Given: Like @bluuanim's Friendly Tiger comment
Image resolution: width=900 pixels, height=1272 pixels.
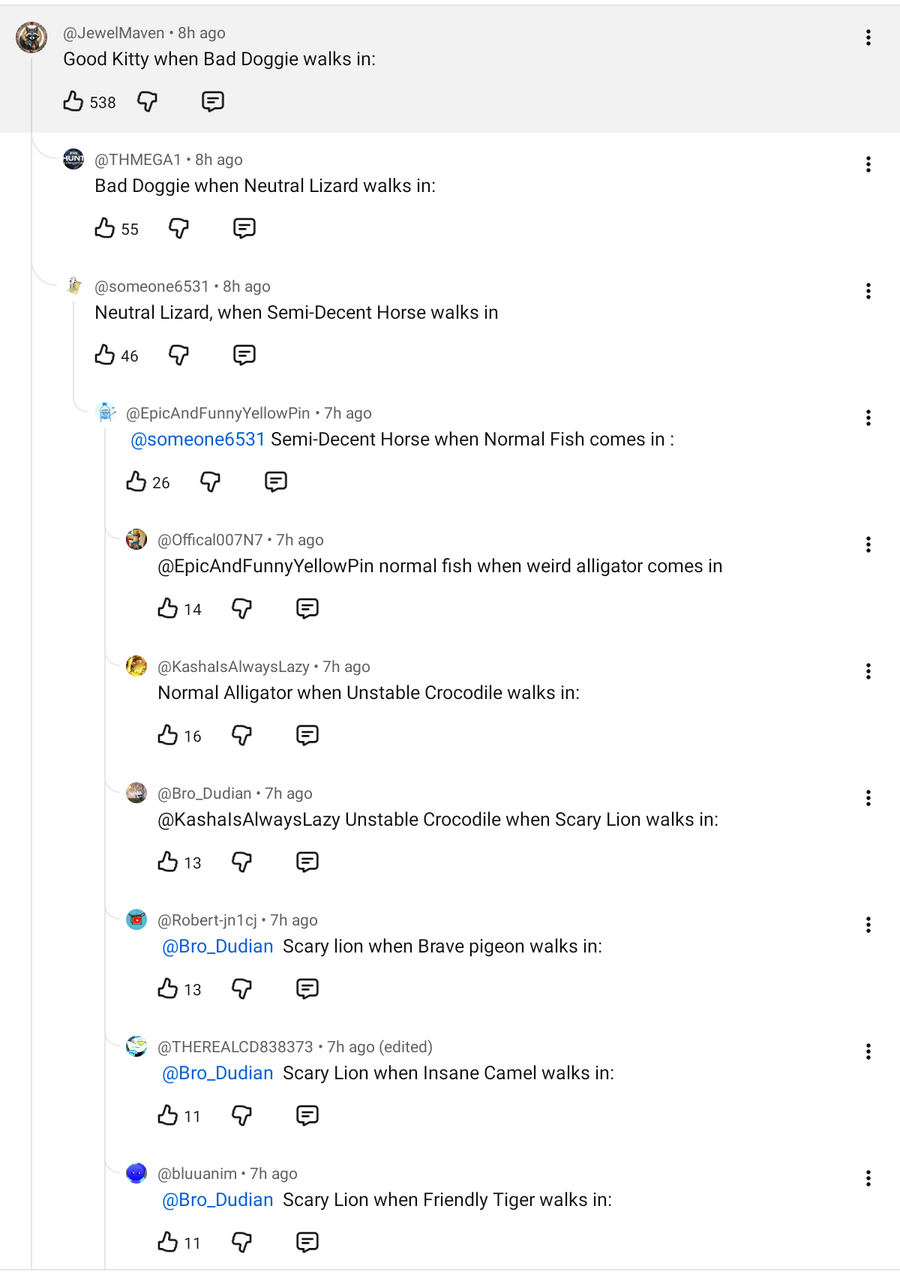Looking at the screenshot, I should coord(168,1242).
